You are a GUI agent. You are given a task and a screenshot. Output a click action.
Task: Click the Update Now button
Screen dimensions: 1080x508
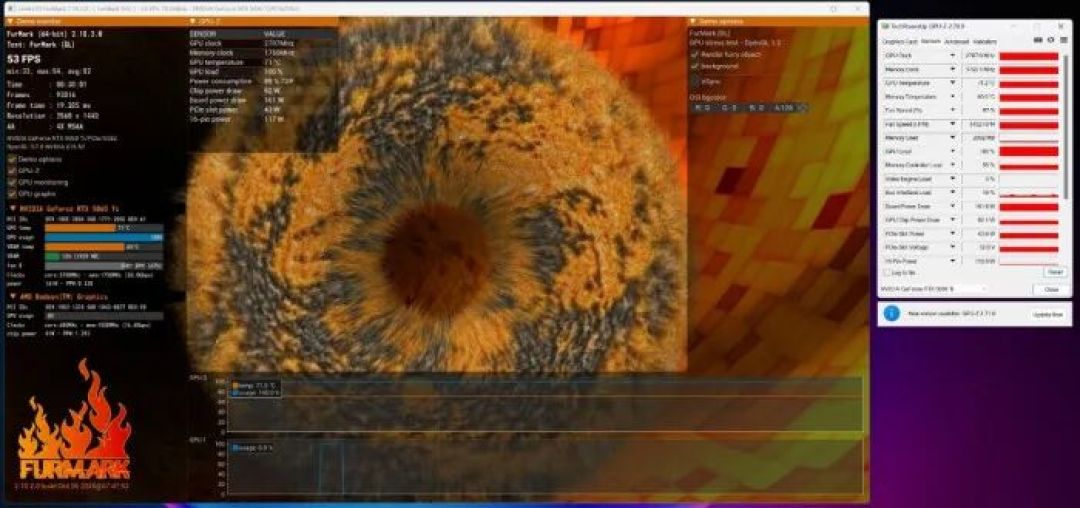coord(1047,314)
